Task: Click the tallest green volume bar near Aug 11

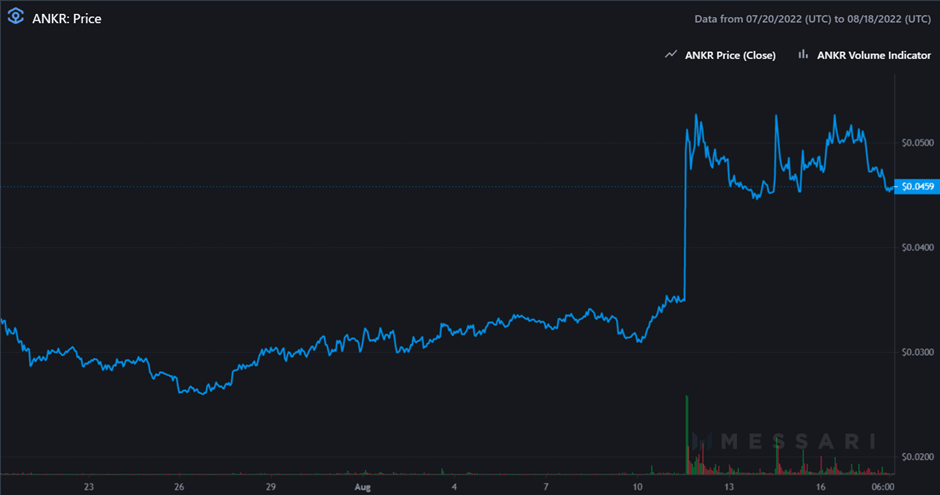Action: coord(687,434)
